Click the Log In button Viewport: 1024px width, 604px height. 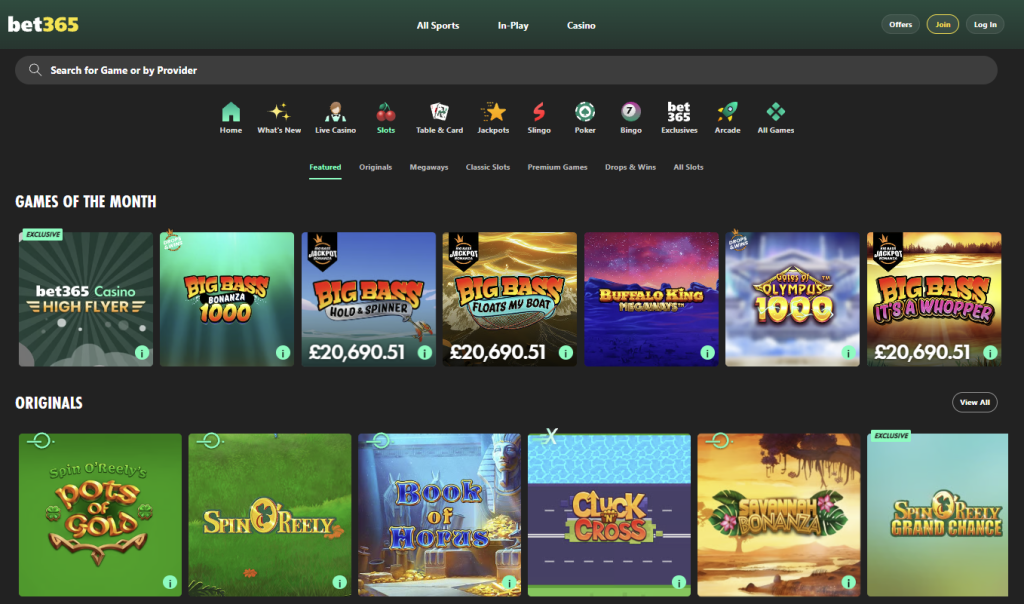tap(985, 24)
